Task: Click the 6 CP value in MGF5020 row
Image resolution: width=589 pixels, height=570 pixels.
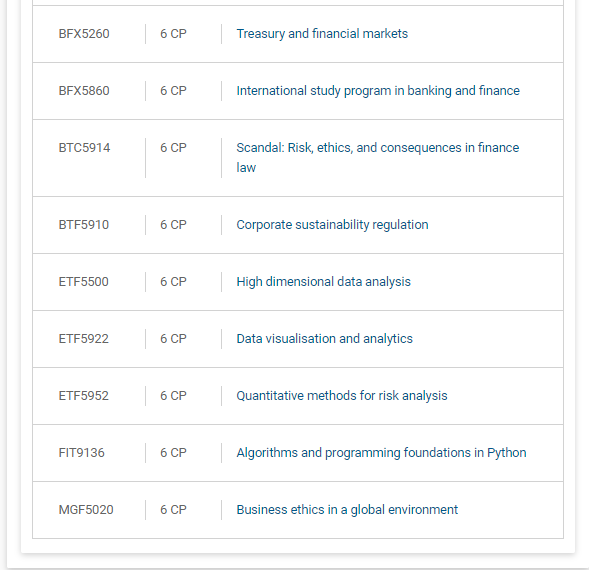Action: tap(173, 510)
